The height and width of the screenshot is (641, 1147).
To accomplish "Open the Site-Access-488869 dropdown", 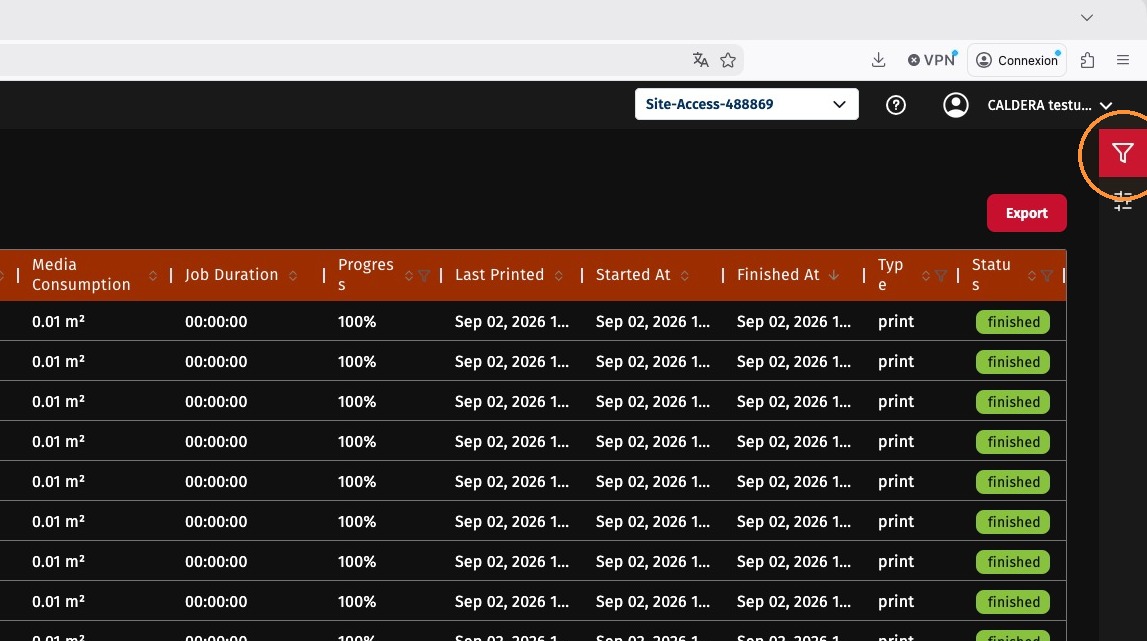I will pyautogui.click(x=747, y=104).
